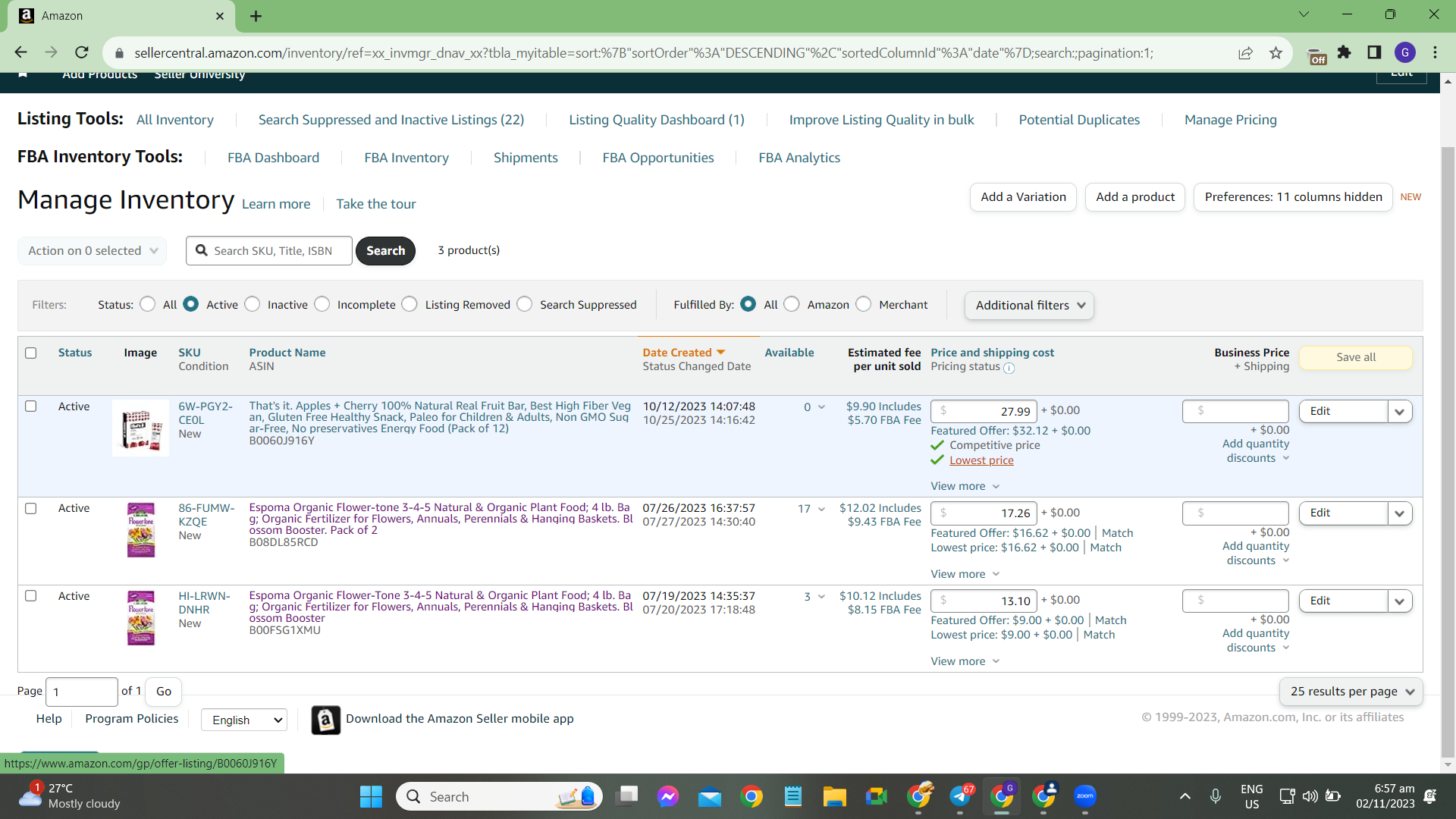Open the Windows Start menu
1456x819 pixels.
coord(371,796)
